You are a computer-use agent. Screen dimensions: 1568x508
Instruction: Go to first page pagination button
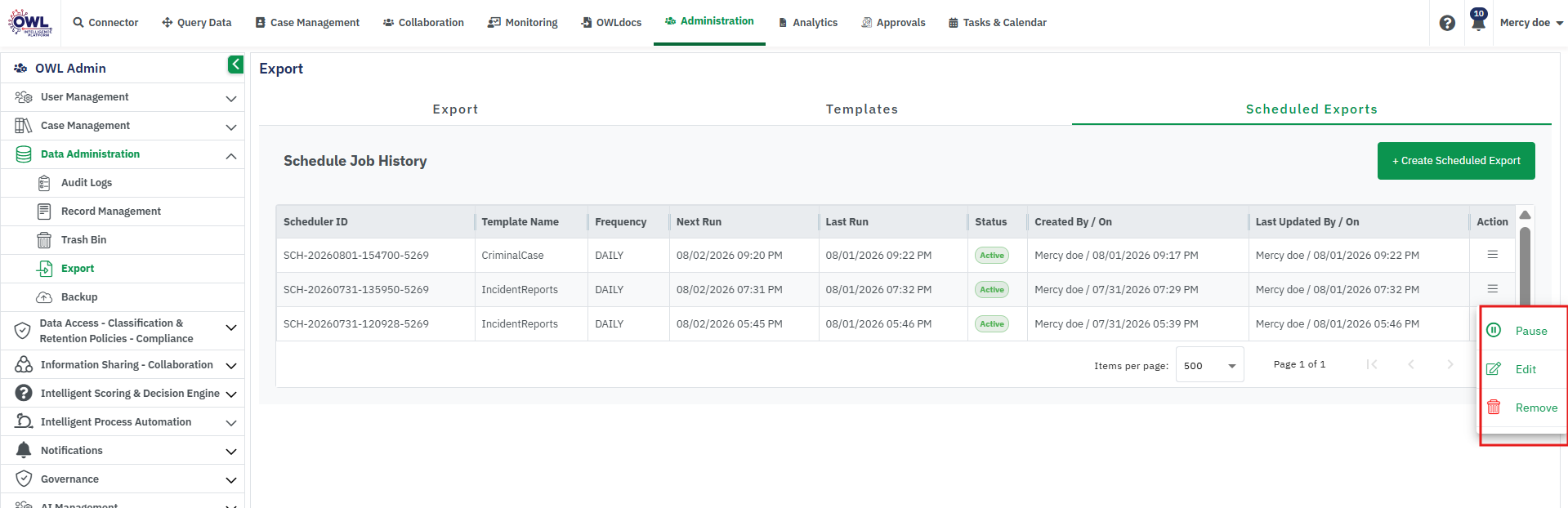1372,364
